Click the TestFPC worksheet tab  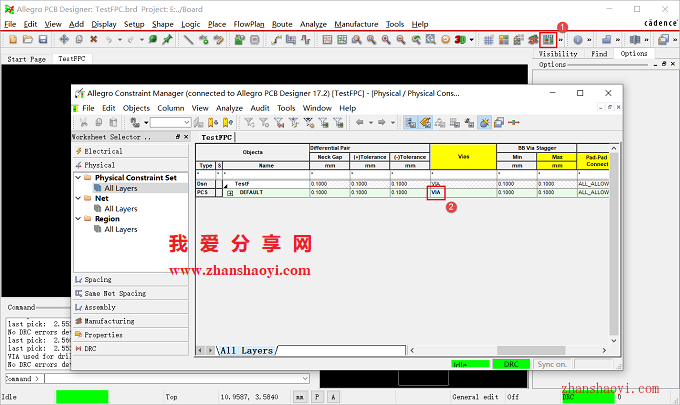[x=217, y=137]
